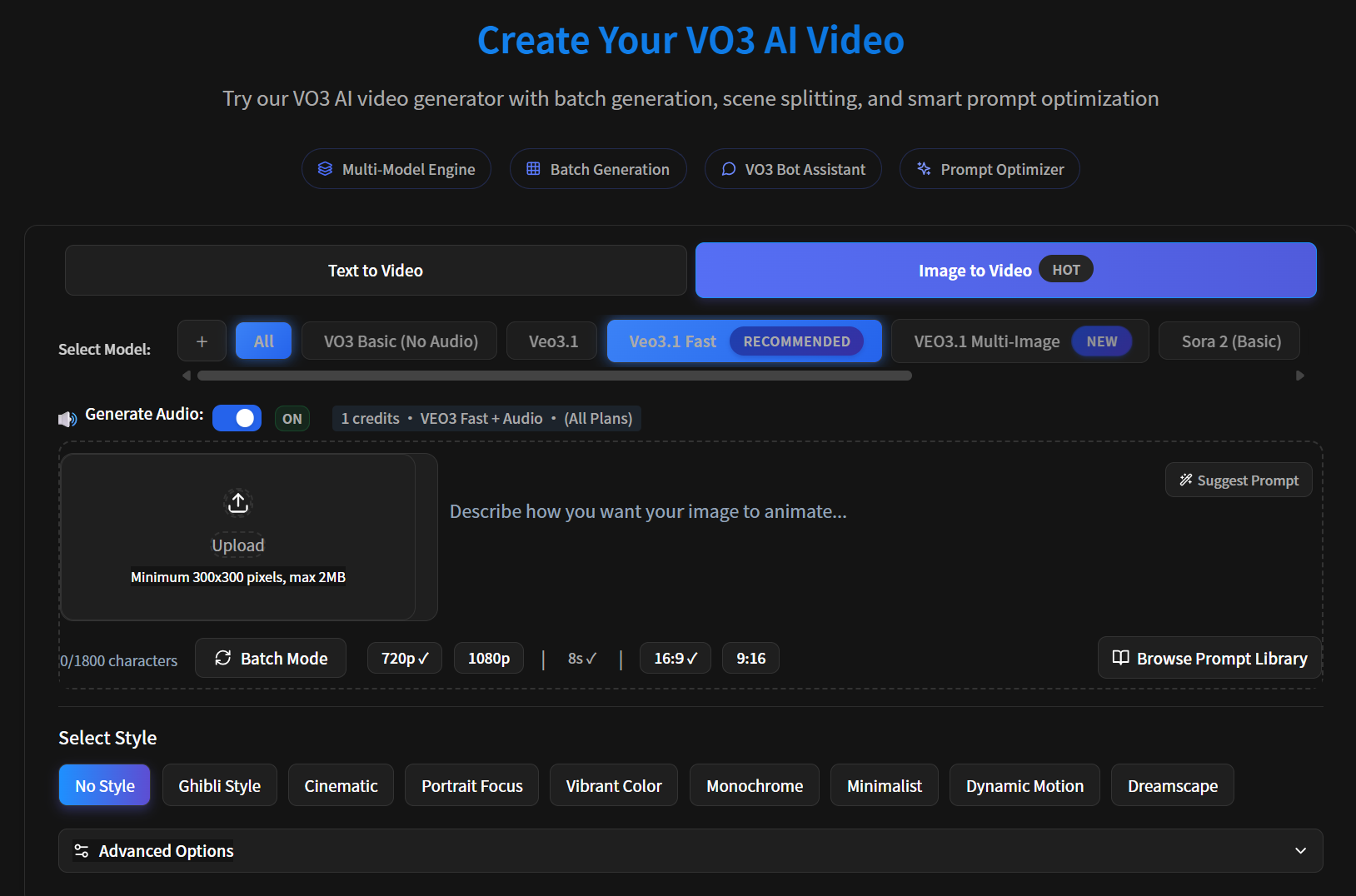Image resolution: width=1356 pixels, height=896 pixels.
Task: Click the Suggest Prompt button
Action: [x=1239, y=480]
